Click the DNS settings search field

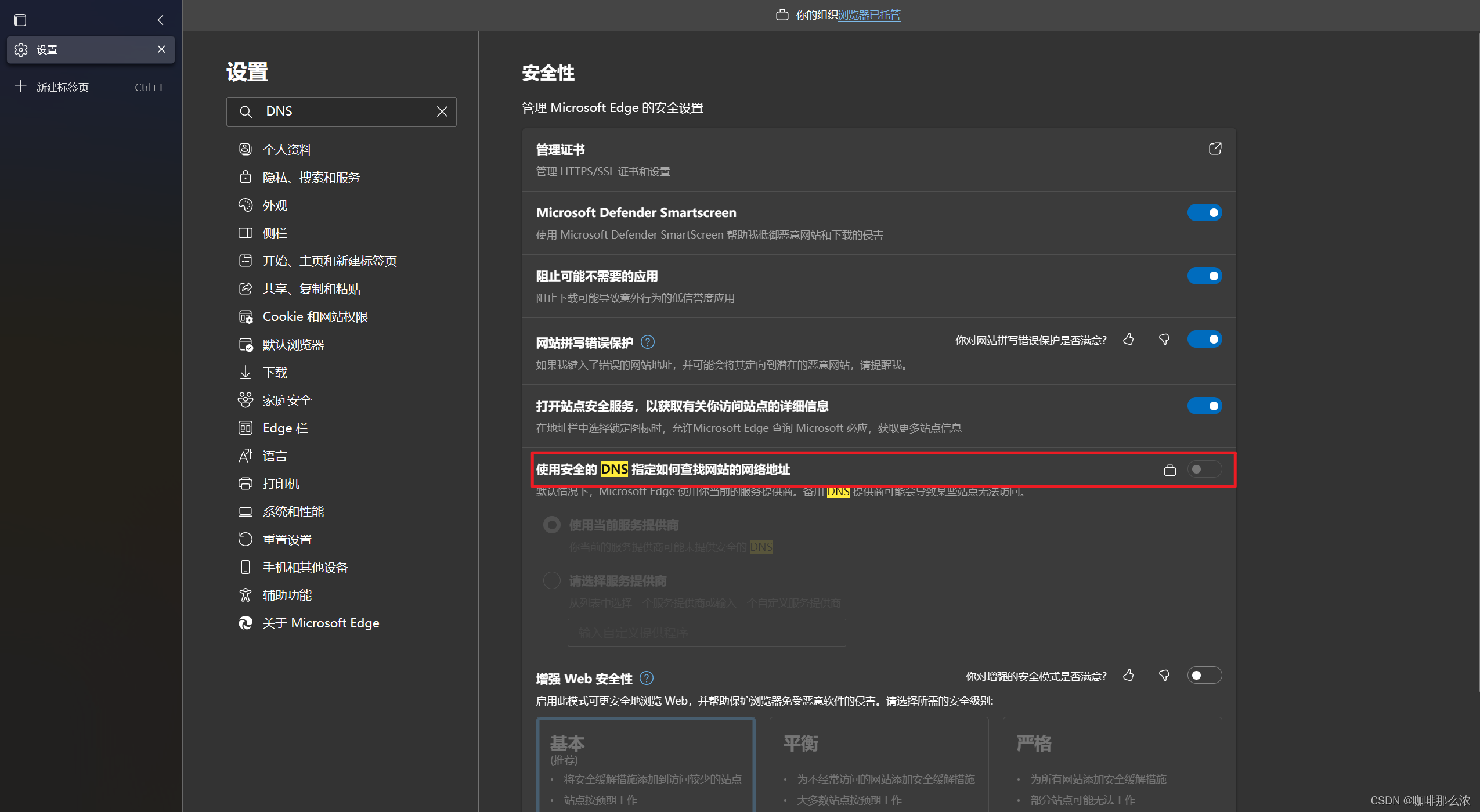coord(341,111)
